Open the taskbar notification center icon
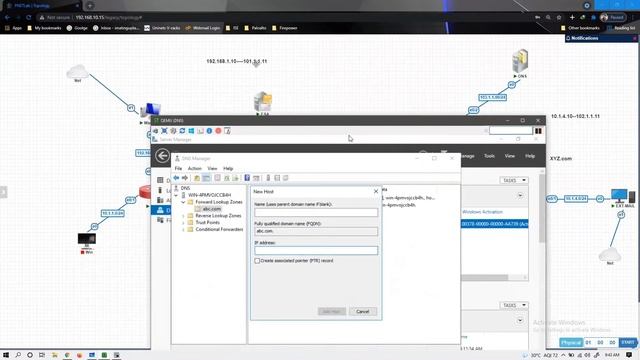Viewport: 640px width, 360px height. 629,355
